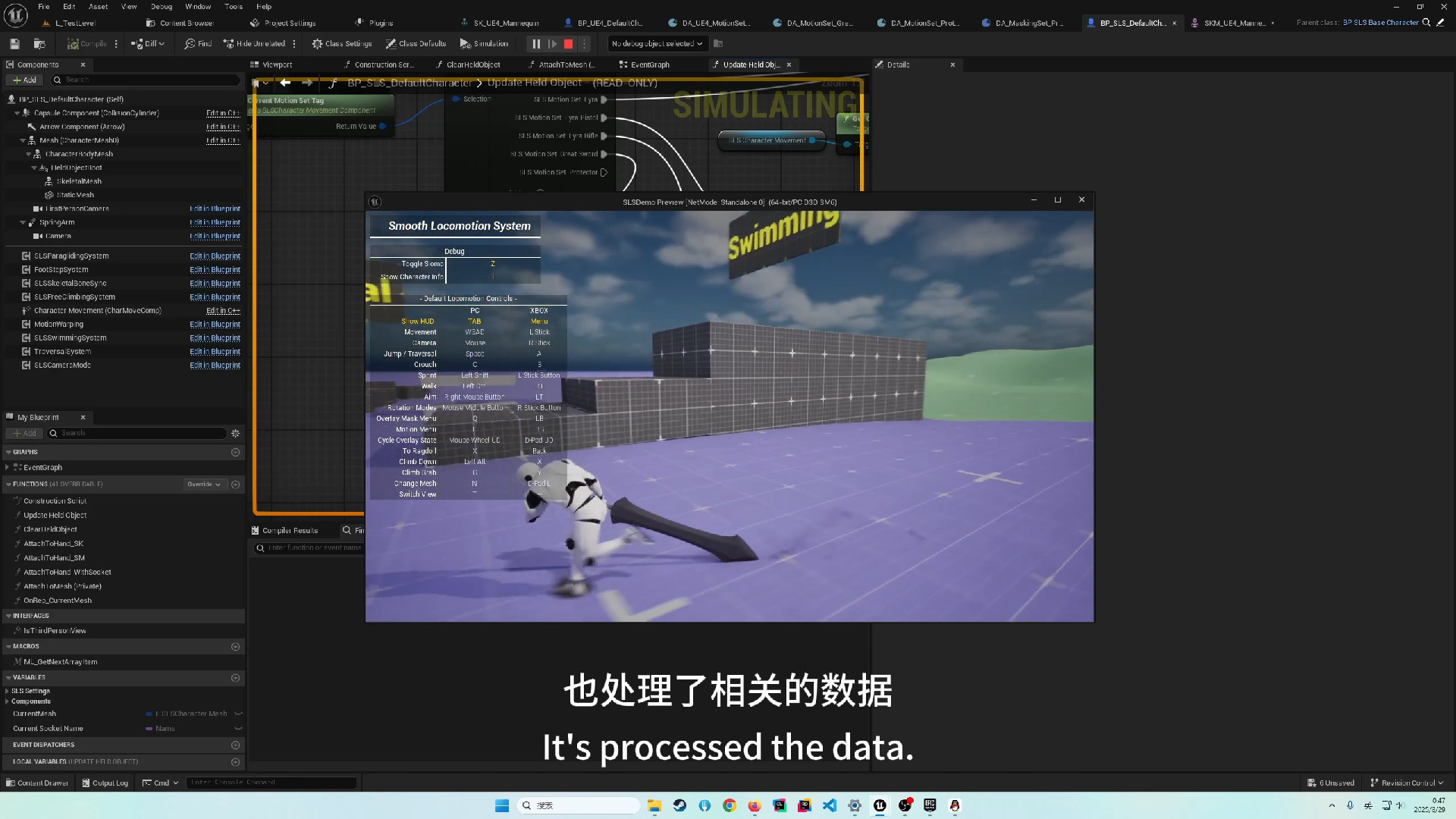Open Hide Unrelated options three-dot menu
Image resolution: width=1456 pixels, height=819 pixels.
(294, 44)
